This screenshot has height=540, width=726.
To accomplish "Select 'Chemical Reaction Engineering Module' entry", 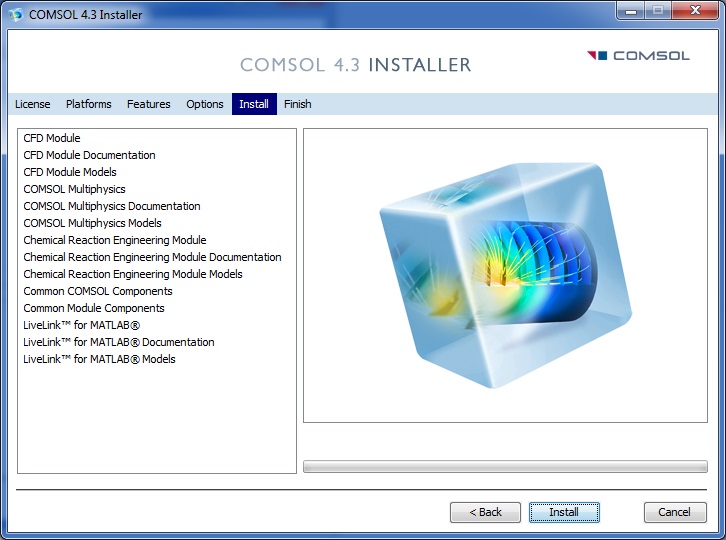I will coord(115,240).
